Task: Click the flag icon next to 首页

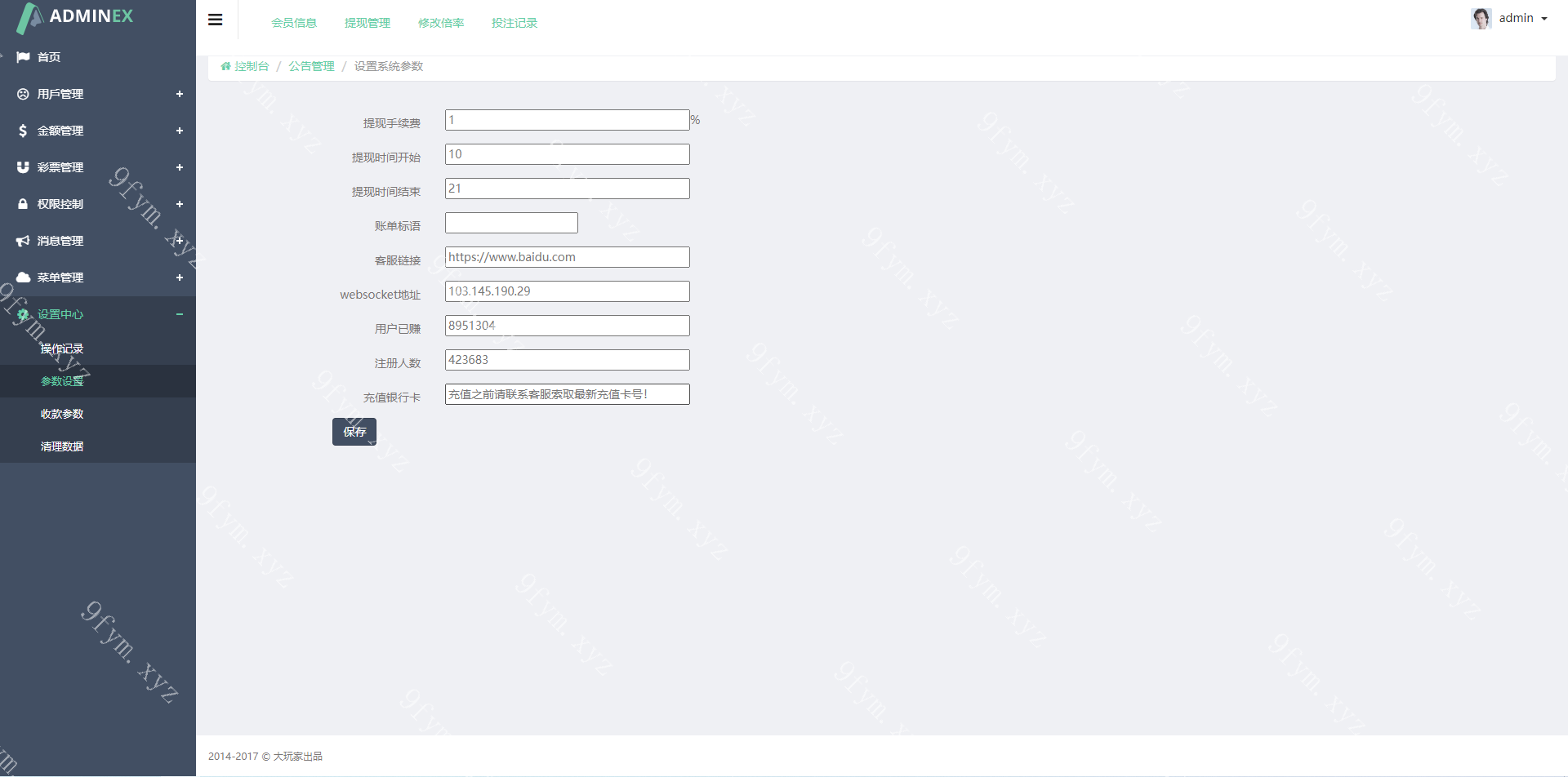Action: coord(23,57)
